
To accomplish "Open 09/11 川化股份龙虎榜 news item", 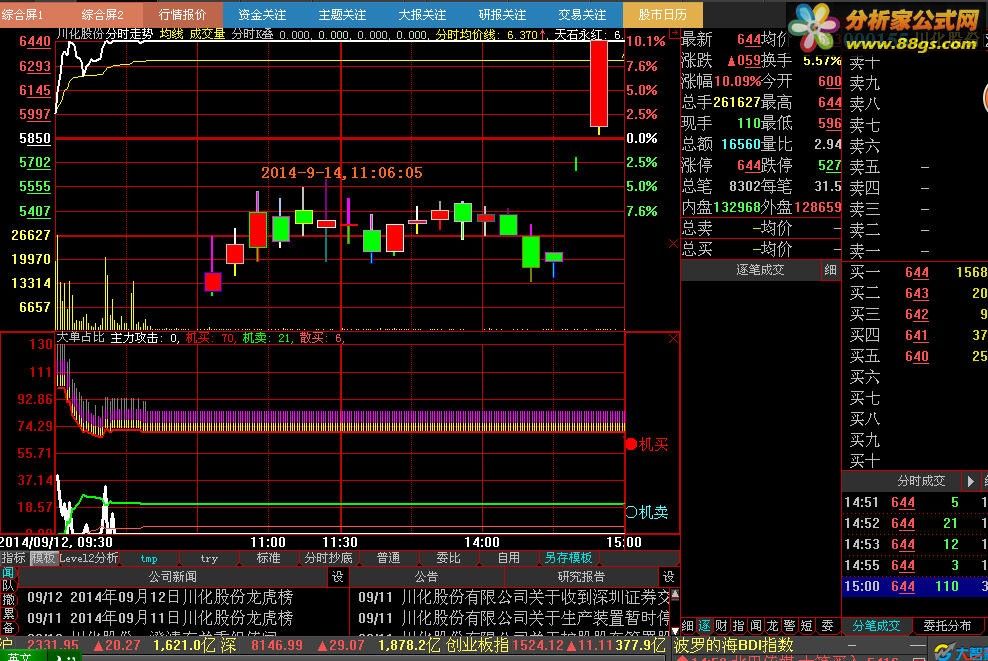I will point(160,618).
